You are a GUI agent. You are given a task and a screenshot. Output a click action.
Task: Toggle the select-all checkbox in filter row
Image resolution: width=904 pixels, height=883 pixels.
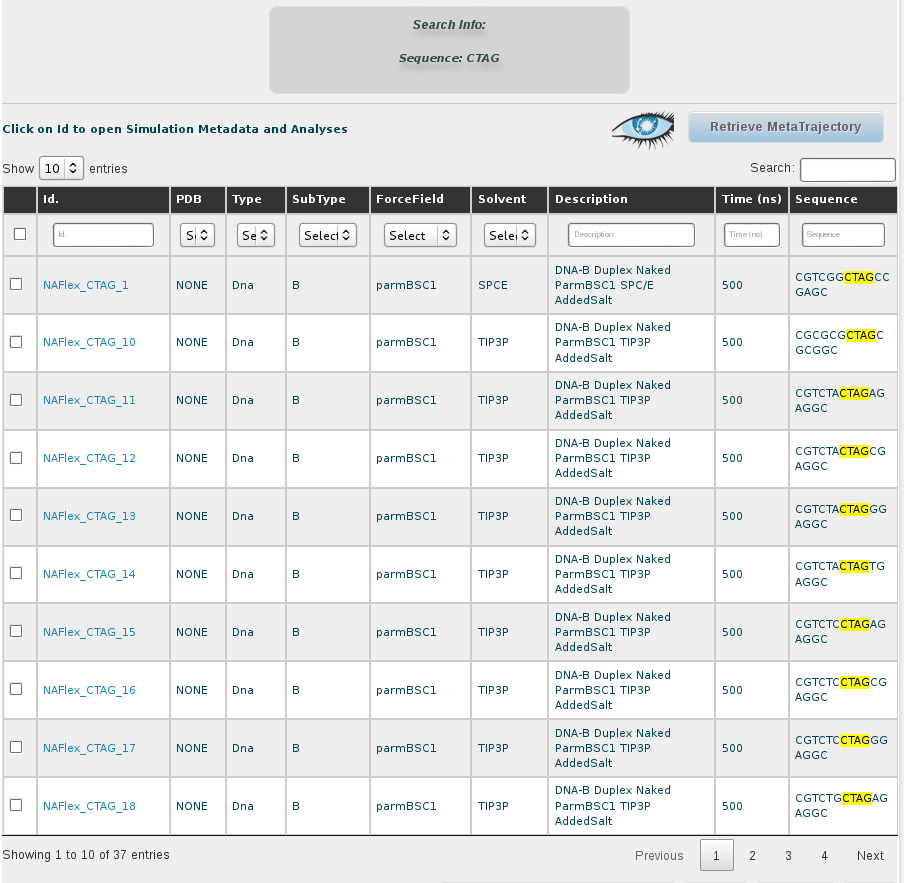pyautogui.click(x=19, y=234)
